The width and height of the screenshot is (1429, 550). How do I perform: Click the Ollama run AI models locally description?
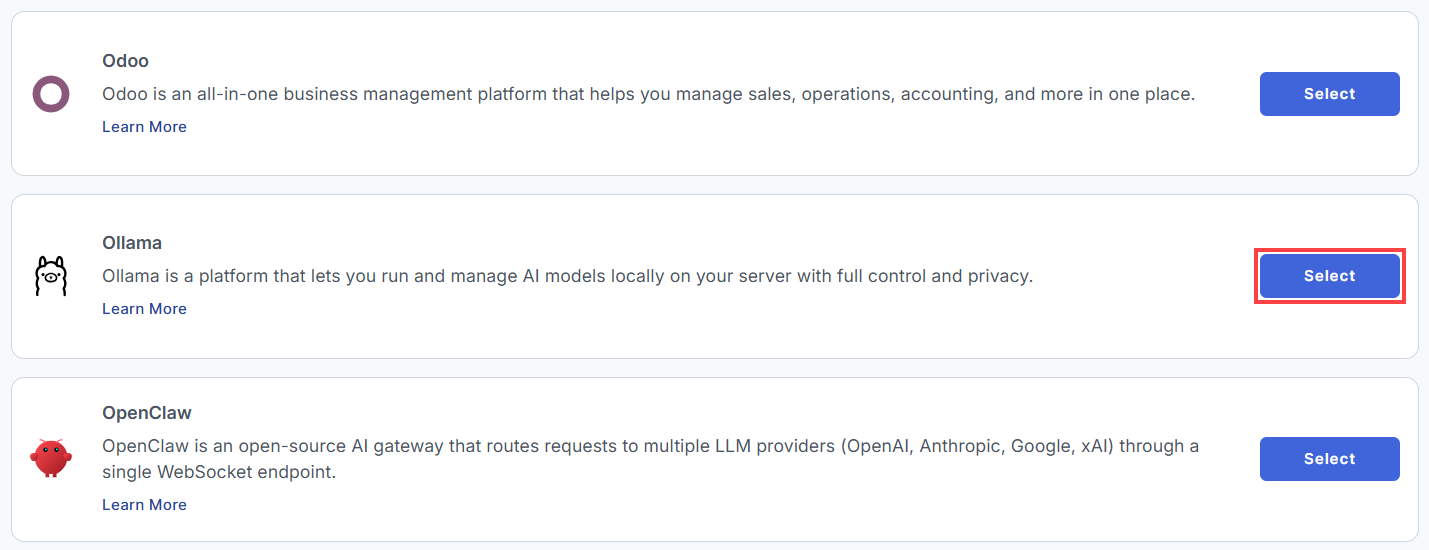tap(567, 276)
